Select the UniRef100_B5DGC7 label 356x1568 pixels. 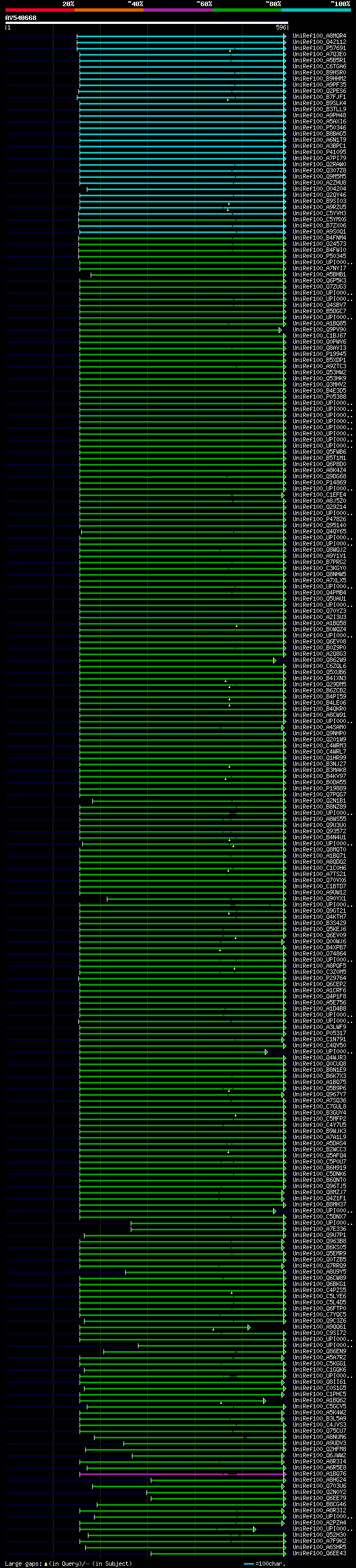click(319, 311)
